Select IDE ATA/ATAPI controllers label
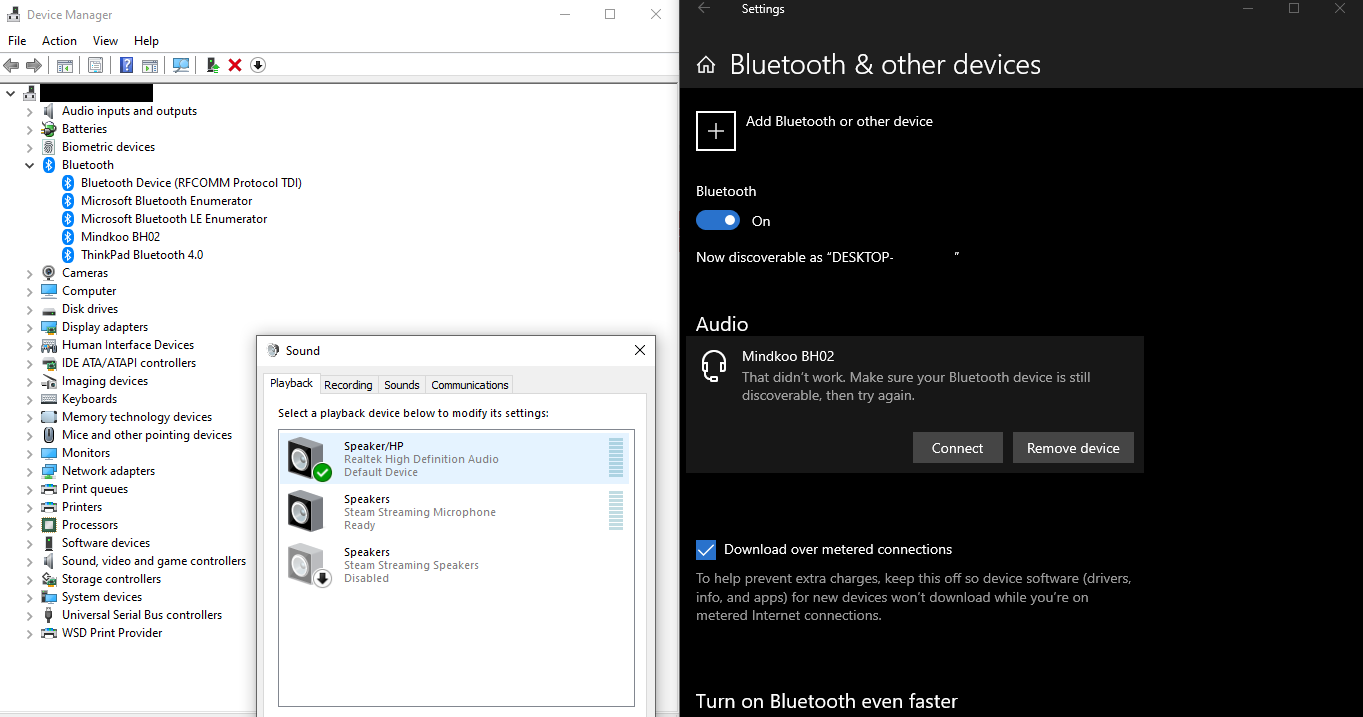Viewport: 1363px width, 717px height. [129, 363]
